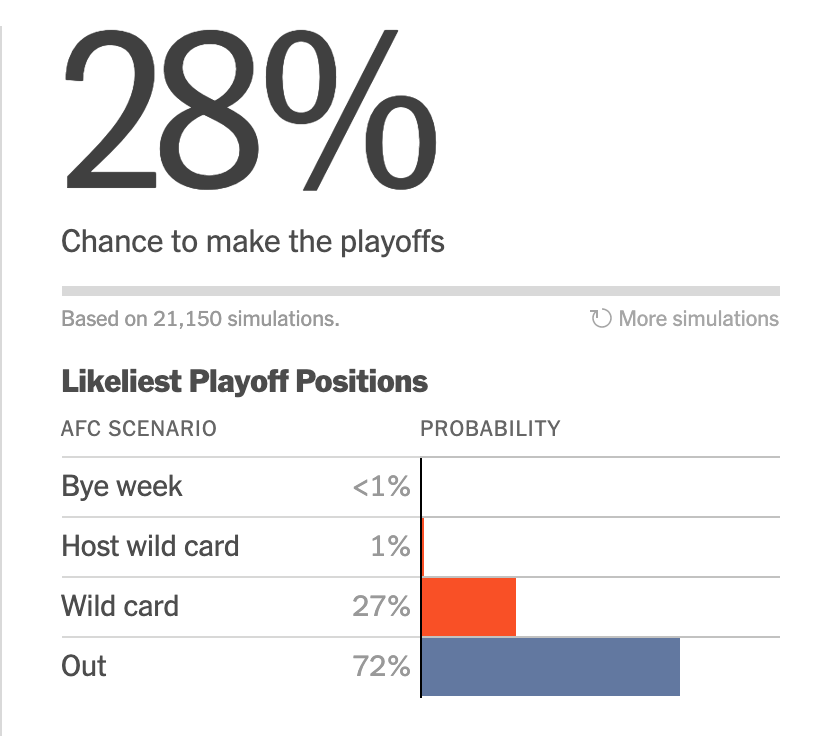Click the AFC SCENARIO column header
This screenshot has width=830, height=738.
tap(139, 429)
